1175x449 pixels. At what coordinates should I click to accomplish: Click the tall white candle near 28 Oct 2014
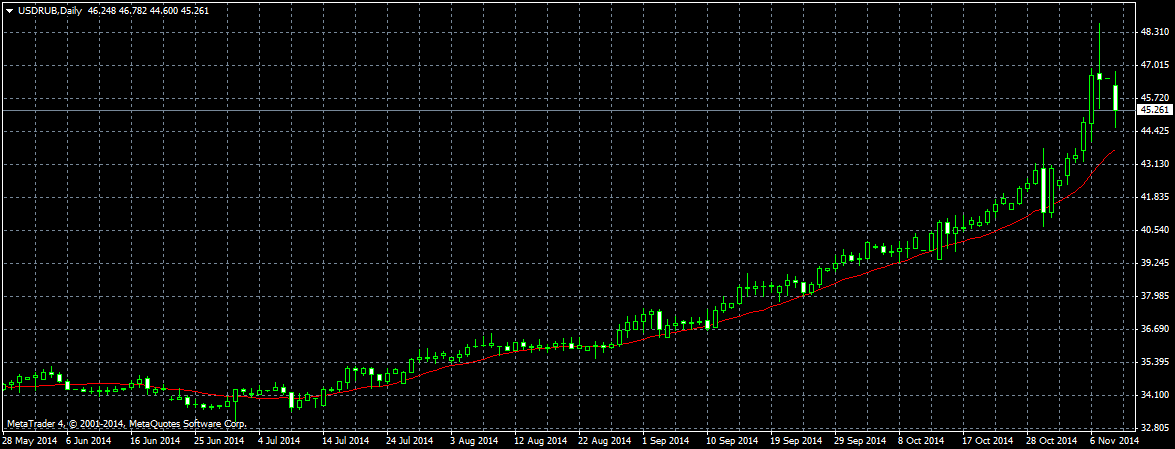click(1043, 190)
